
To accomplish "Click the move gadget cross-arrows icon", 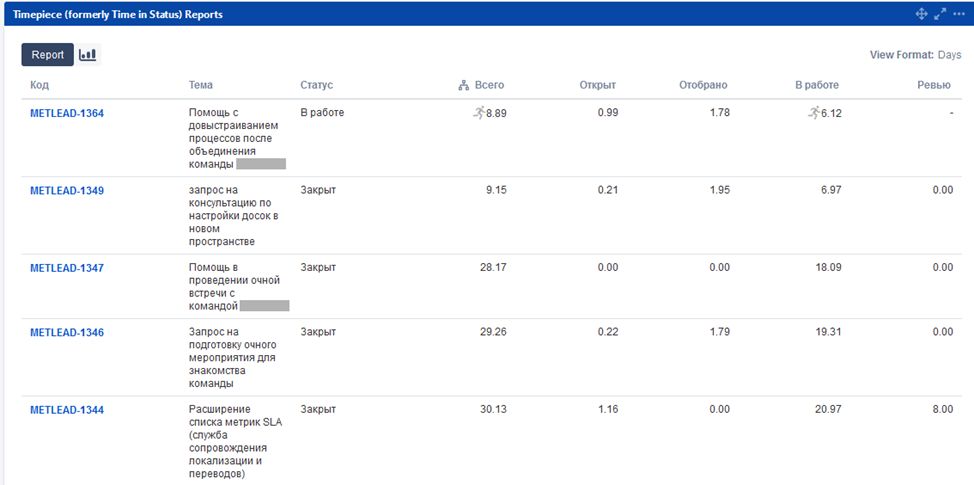I will (x=922, y=14).
